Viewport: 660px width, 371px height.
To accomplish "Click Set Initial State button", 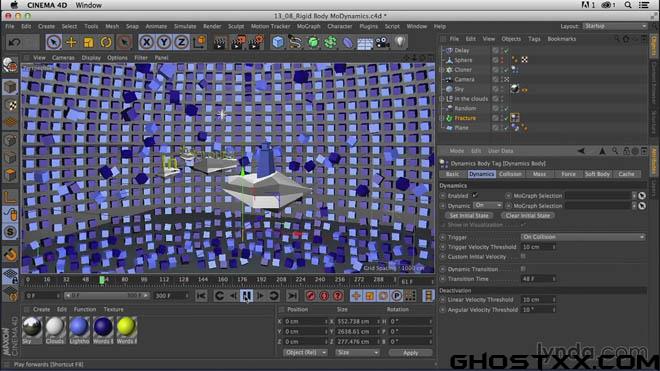I will coord(469,216).
